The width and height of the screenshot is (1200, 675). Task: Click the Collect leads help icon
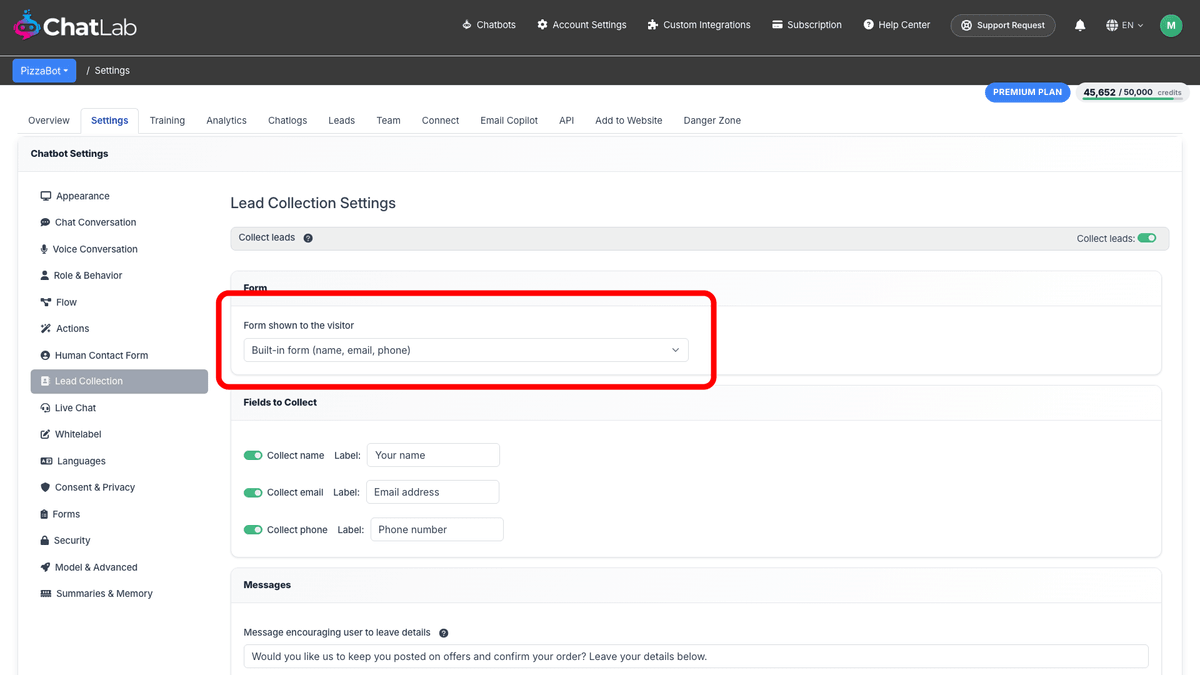click(308, 238)
